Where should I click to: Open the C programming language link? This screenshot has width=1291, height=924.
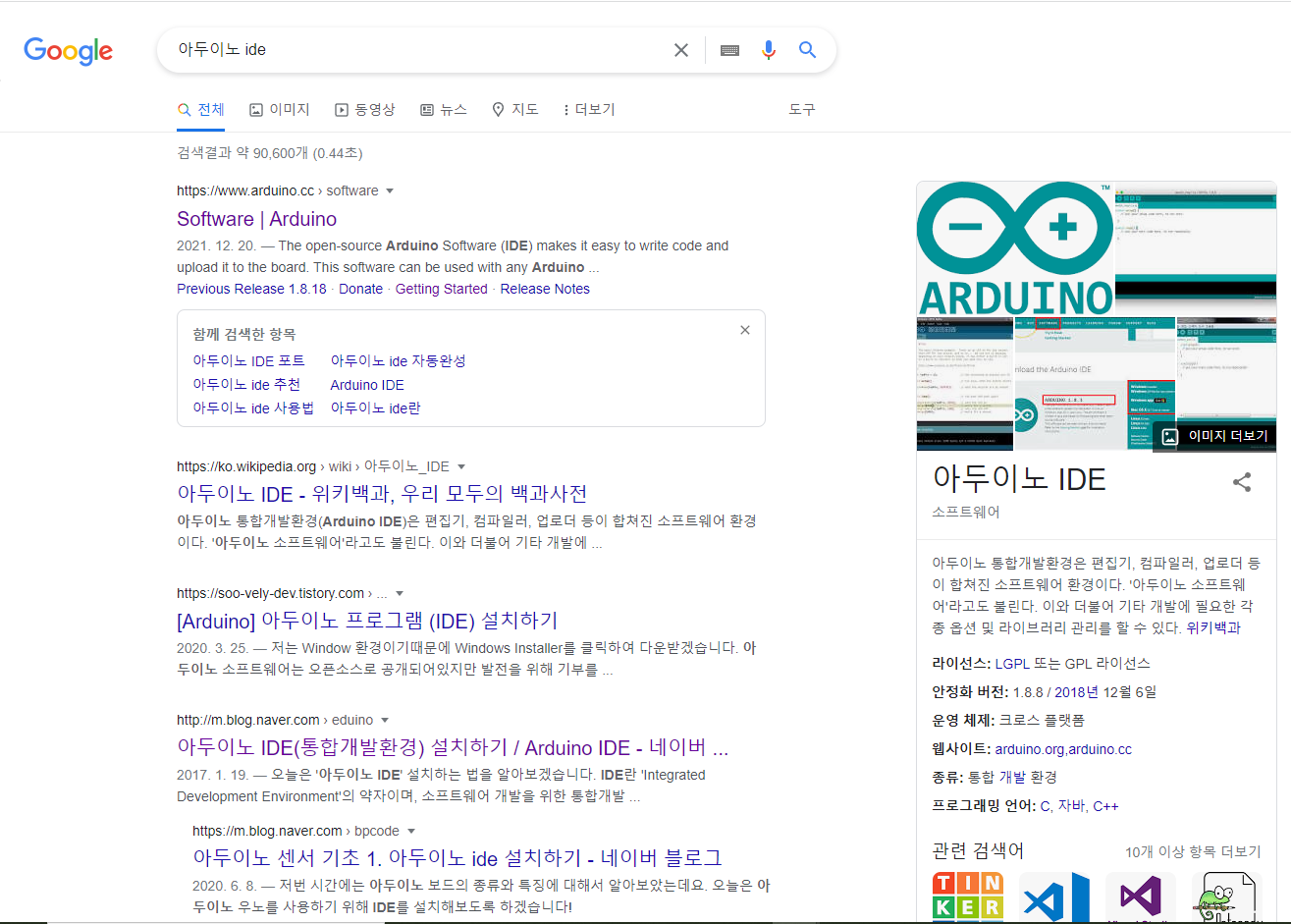click(1046, 806)
